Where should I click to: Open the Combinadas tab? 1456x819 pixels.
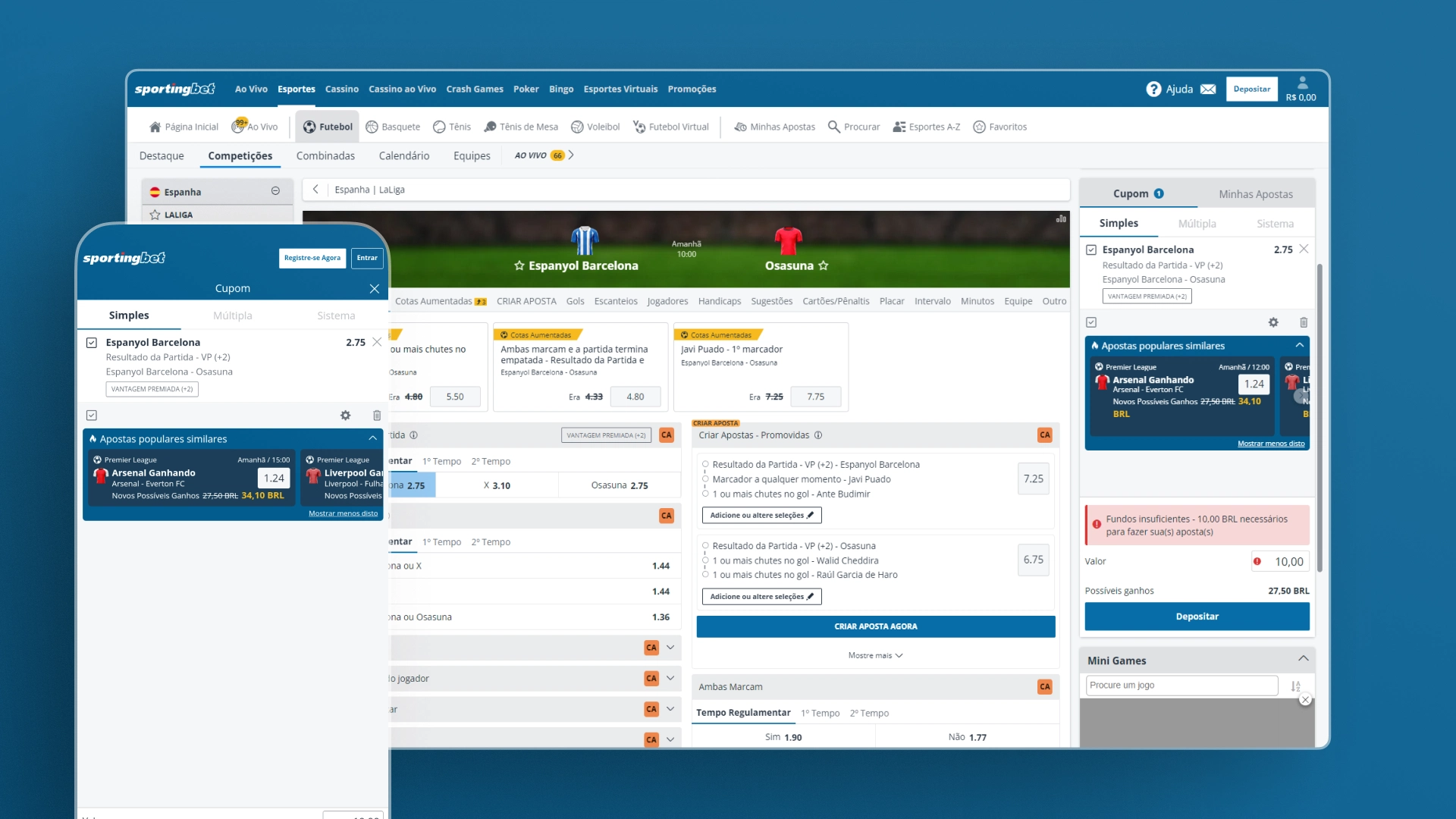pyautogui.click(x=325, y=155)
